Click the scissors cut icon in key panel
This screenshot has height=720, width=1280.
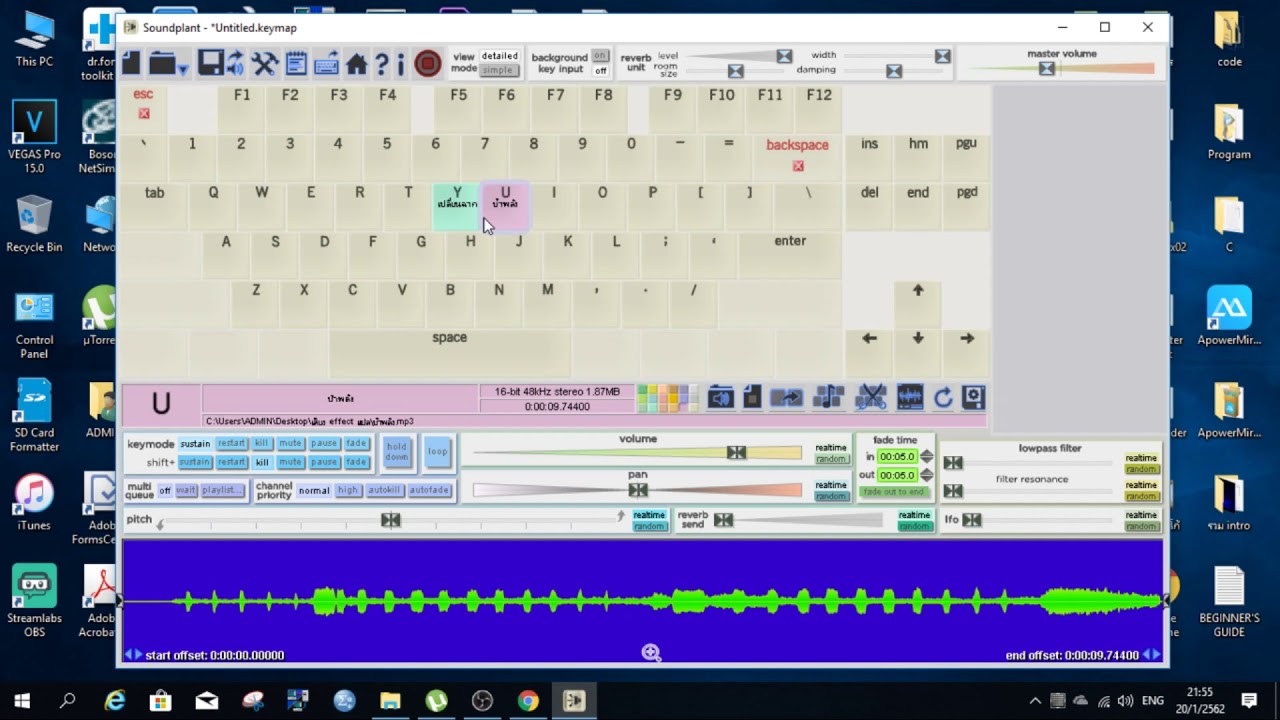(871, 398)
